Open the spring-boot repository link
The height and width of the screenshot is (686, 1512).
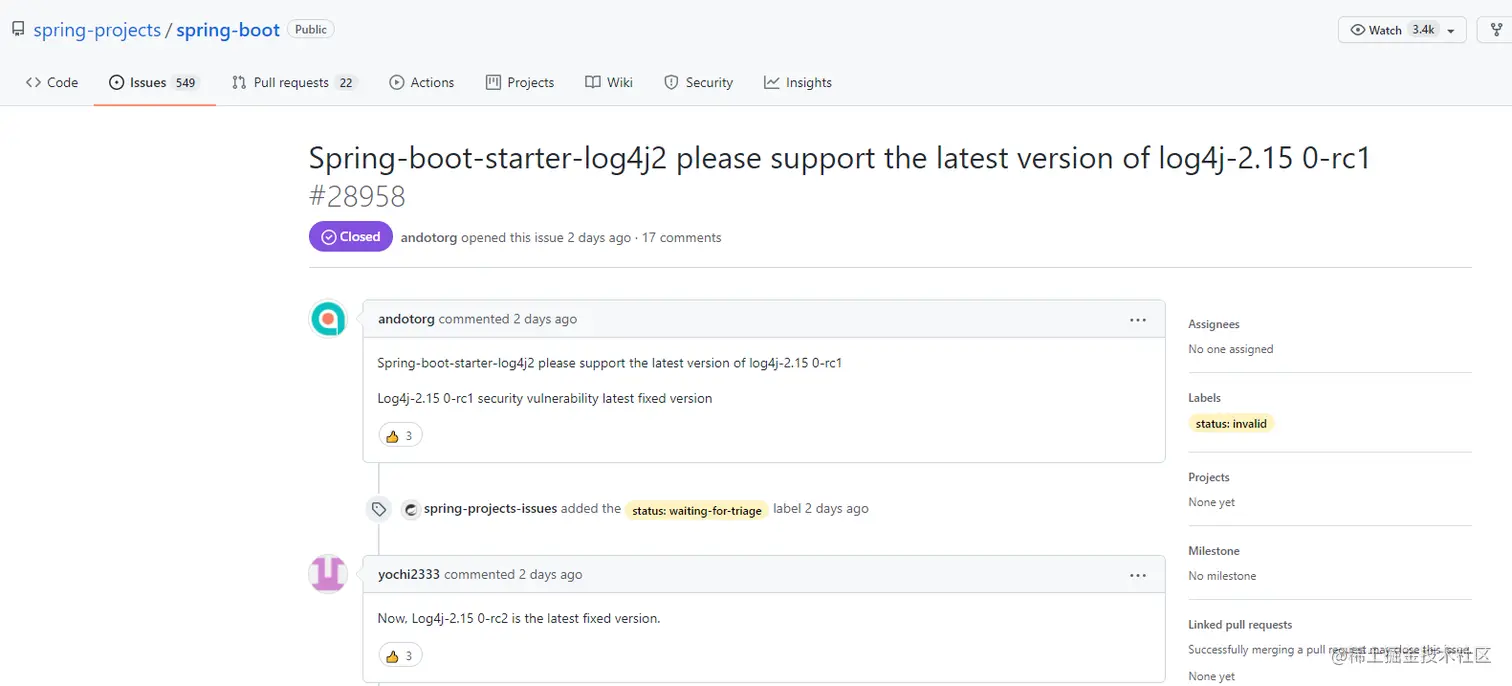click(x=227, y=29)
